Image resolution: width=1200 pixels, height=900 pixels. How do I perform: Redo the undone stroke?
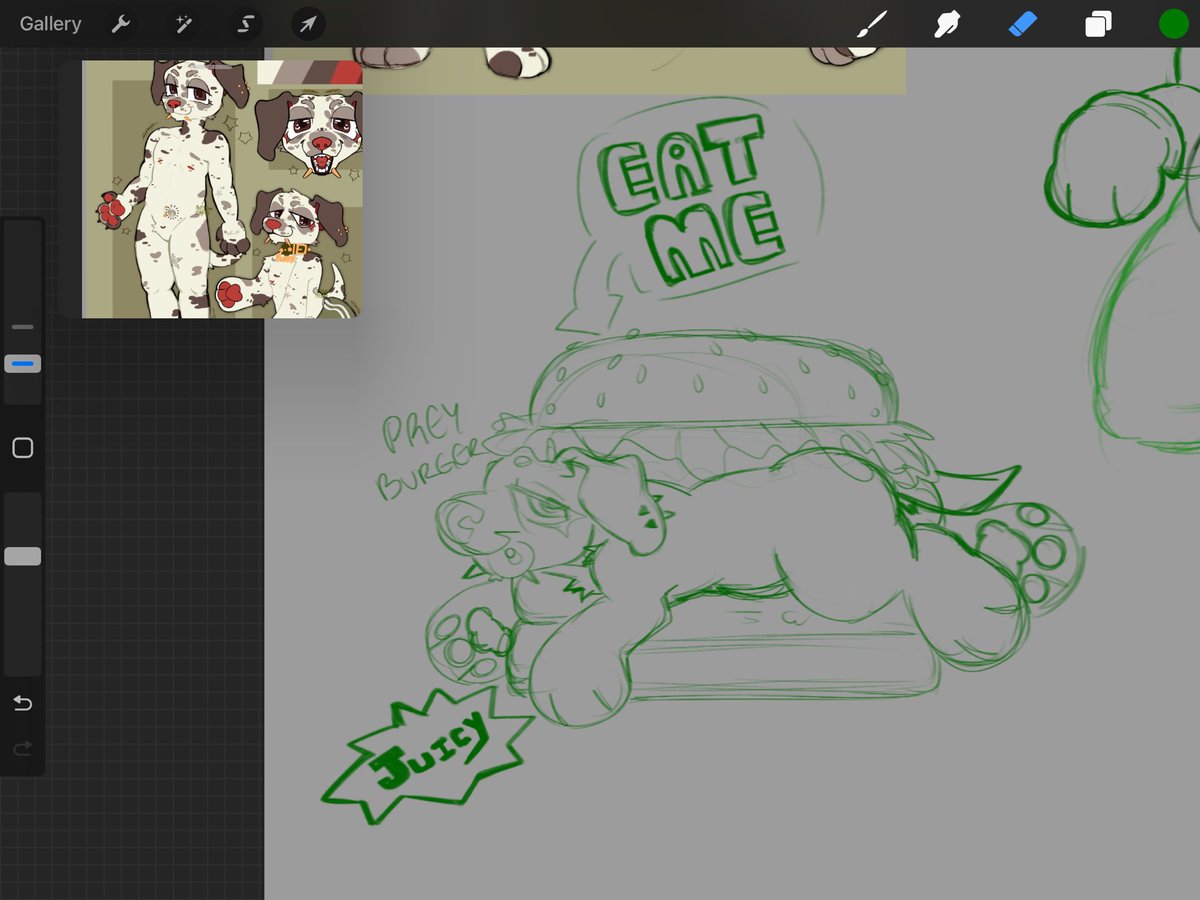pyautogui.click(x=22, y=748)
